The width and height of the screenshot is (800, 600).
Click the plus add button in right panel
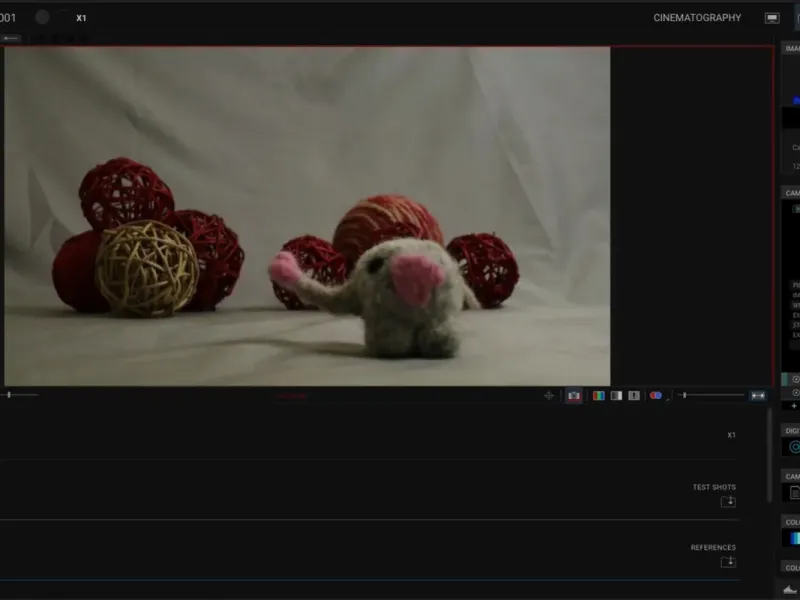pos(794,406)
